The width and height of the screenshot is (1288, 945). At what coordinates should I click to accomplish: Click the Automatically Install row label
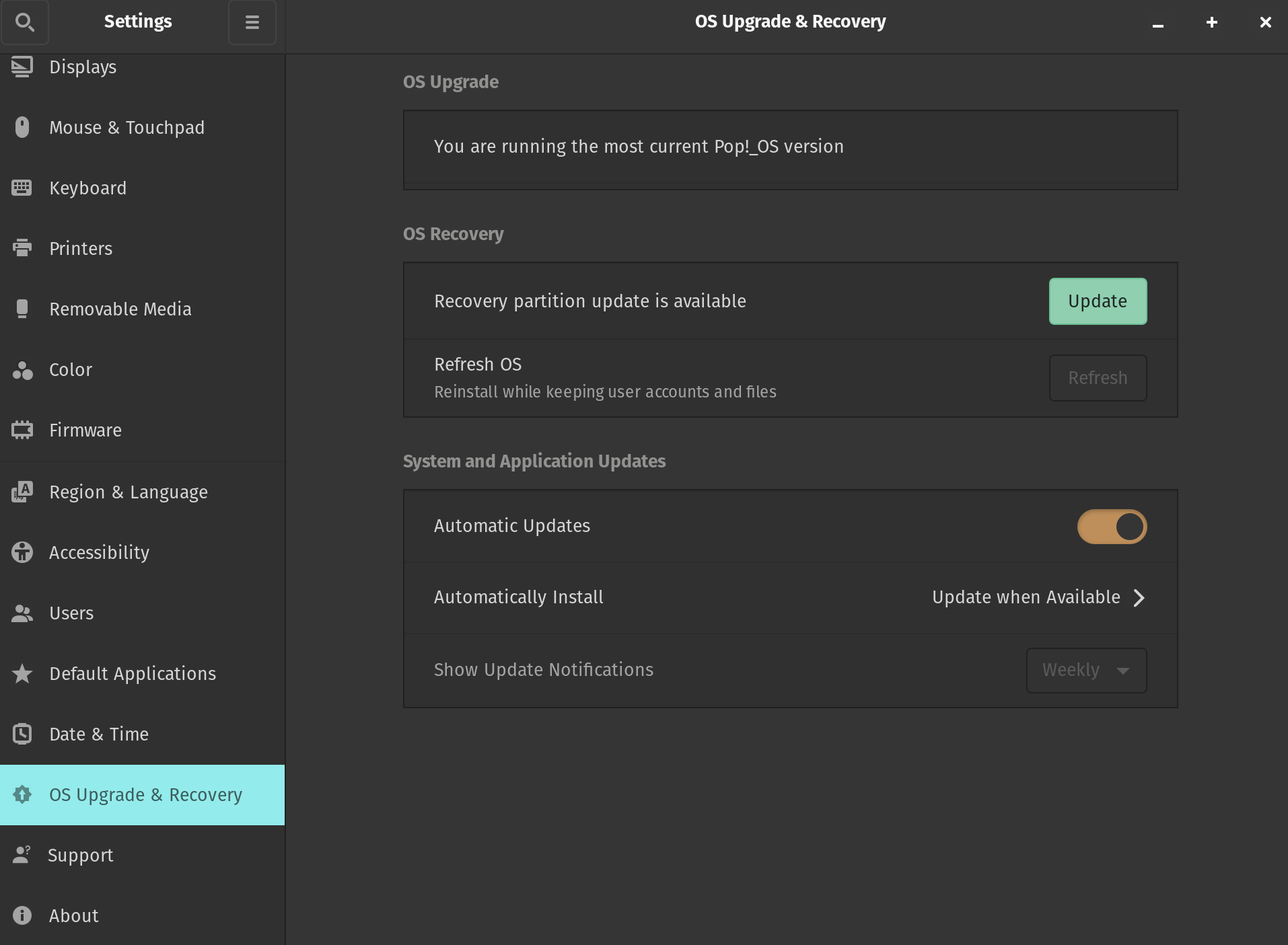click(x=518, y=597)
